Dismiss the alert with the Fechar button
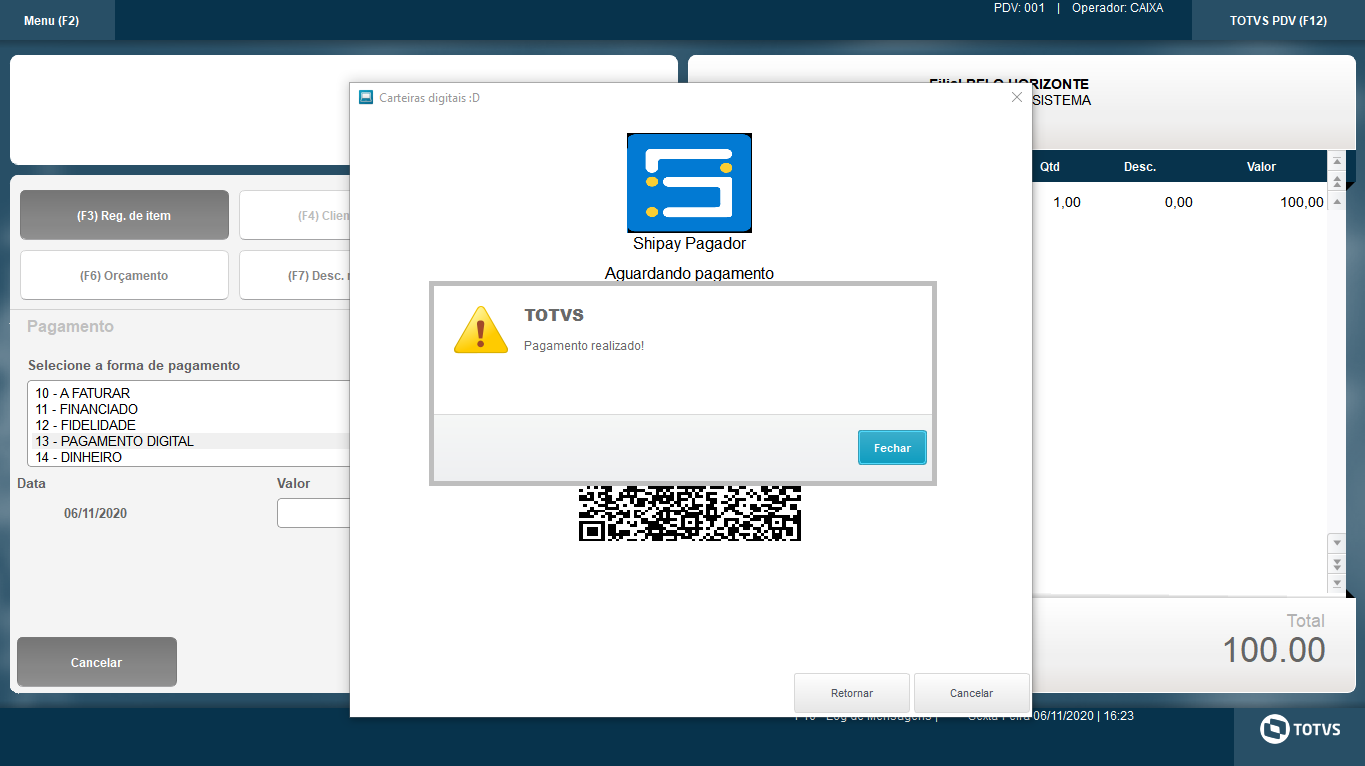This screenshot has width=1365, height=766. coord(892,448)
